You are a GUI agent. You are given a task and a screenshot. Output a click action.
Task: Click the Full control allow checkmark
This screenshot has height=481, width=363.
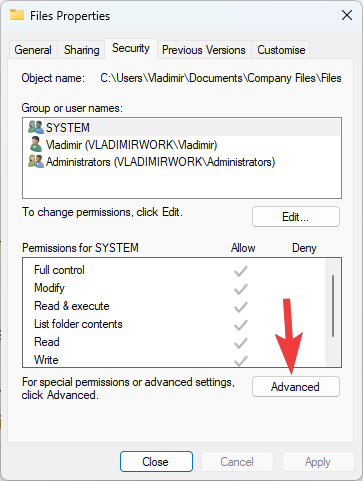(x=241, y=271)
